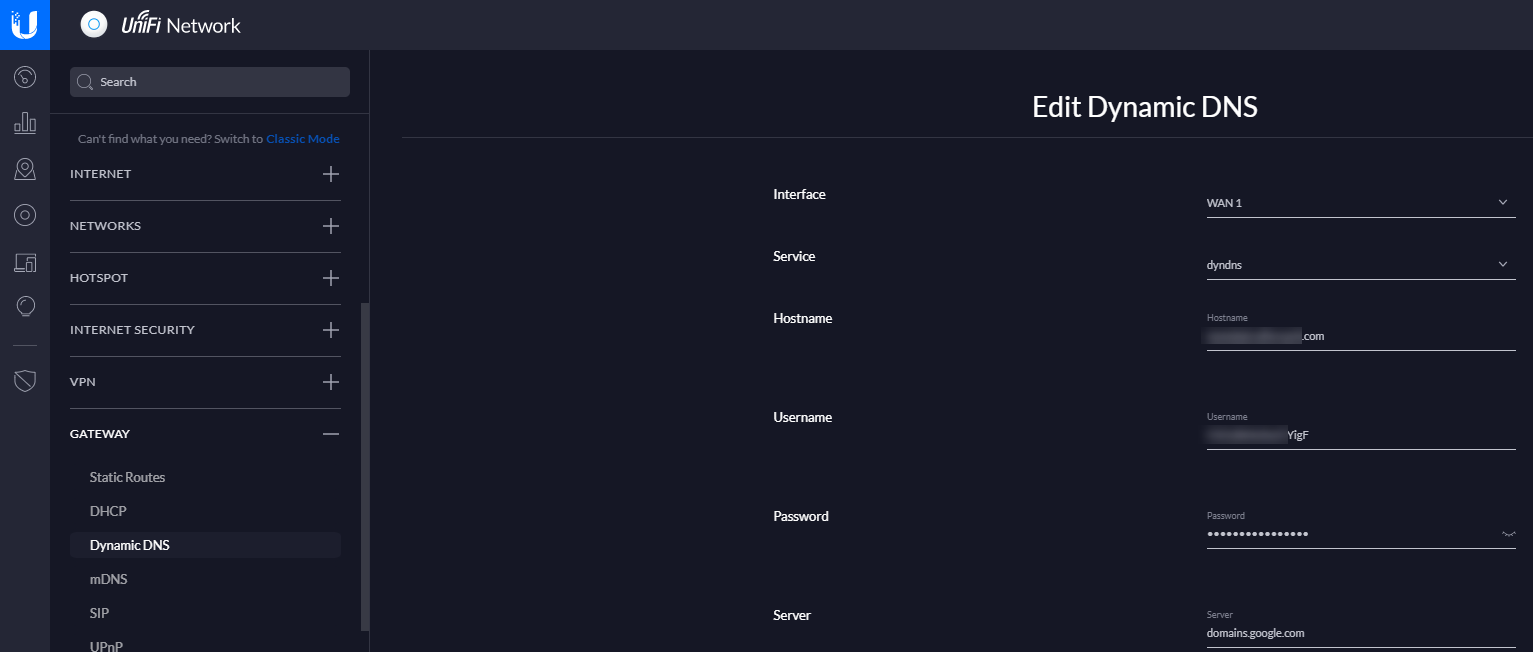Select Static Routes under Gateway
Image resolution: width=1533 pixels, height=652 pixels.
click(x=127, y=477)
